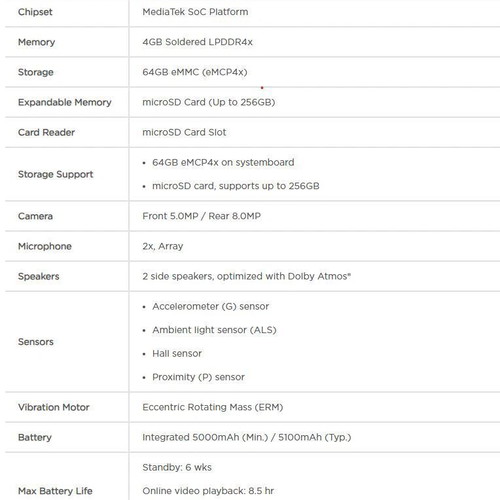Click the Card Reader row label
The image size is (500, 500).
click(x=46, y=132)
